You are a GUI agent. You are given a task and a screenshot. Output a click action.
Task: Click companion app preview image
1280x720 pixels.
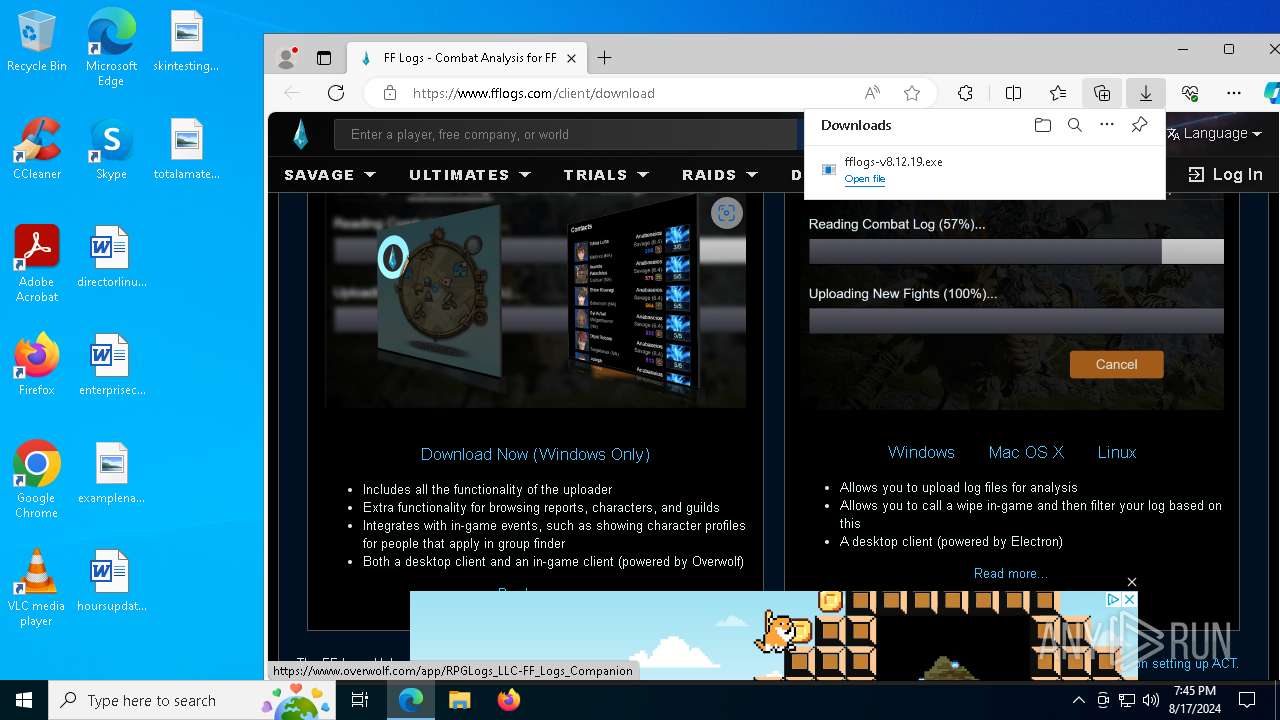(535, 300)
